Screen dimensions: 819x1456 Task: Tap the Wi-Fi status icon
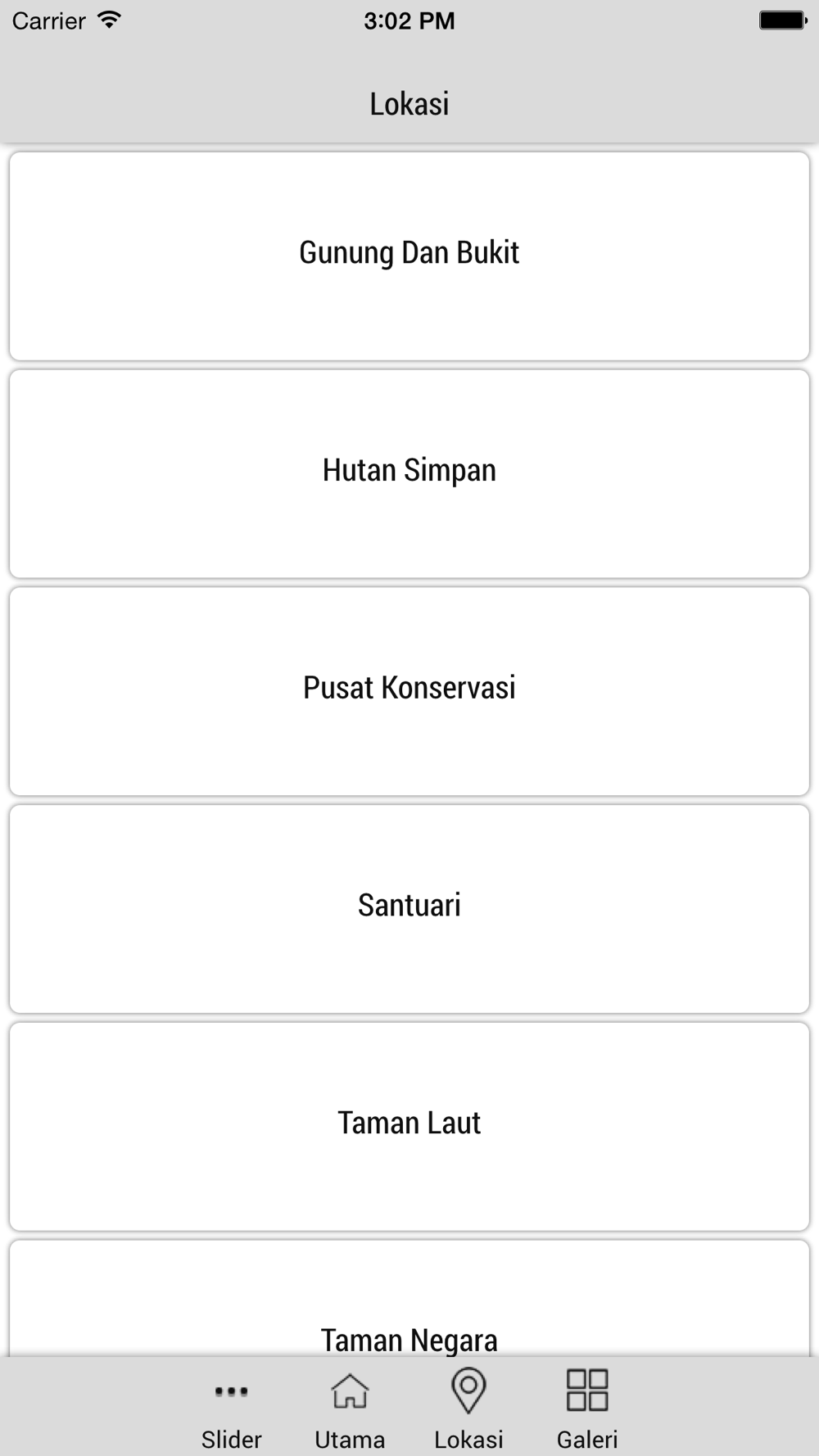108,20
